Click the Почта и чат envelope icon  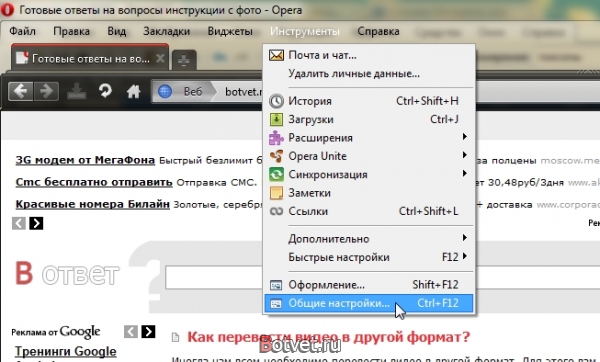(276, 55)
